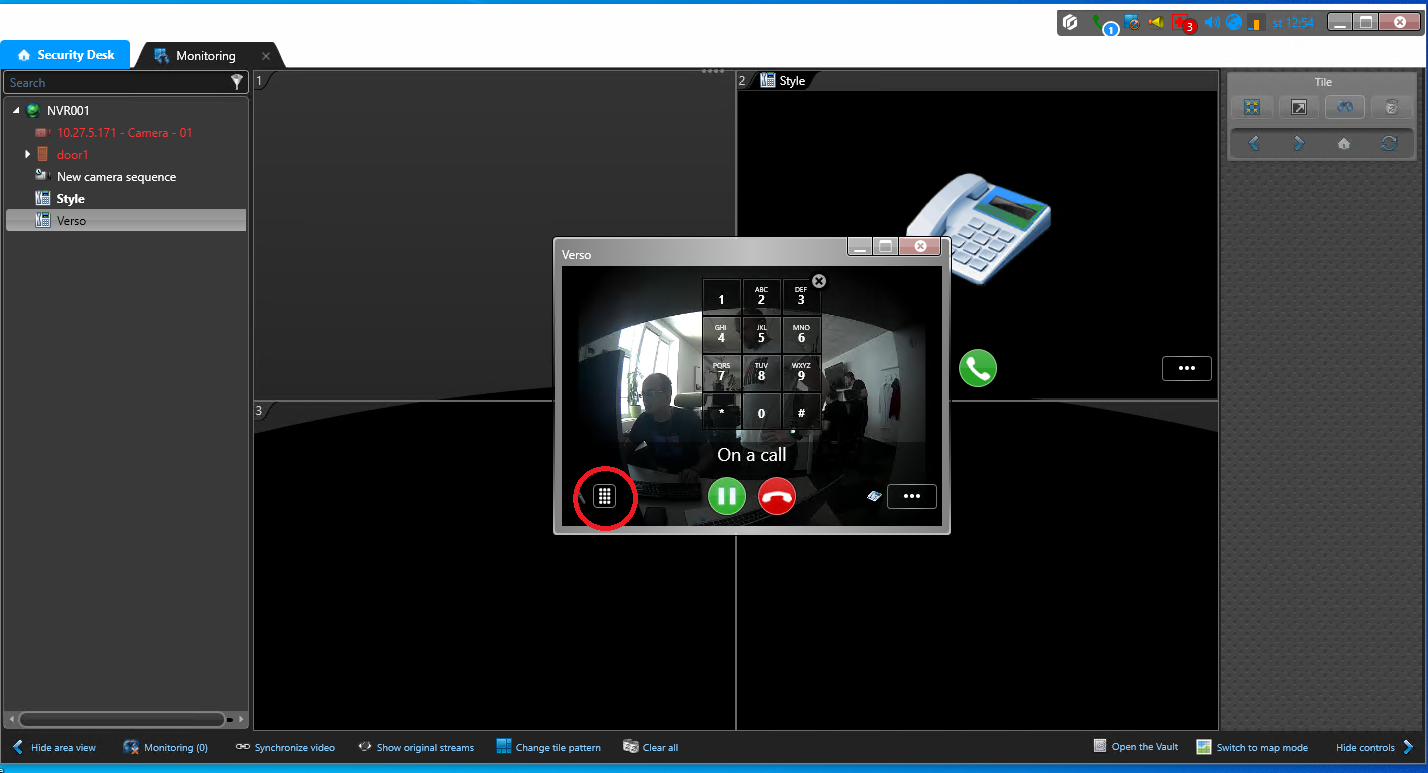Screen dimensions: 1428x773
Task: Go to home in Tile navigation
Action: click(x=1344, y=143)
